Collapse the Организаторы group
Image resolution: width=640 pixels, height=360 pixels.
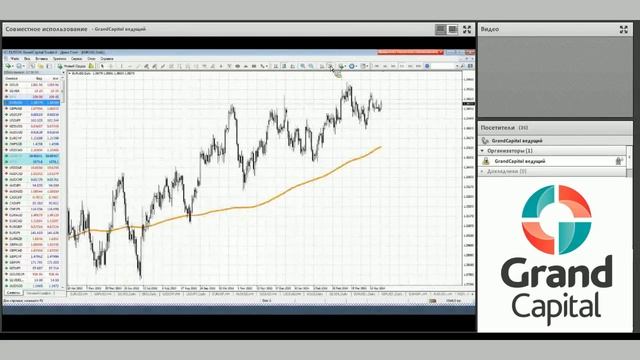click(x=482, y=151)
